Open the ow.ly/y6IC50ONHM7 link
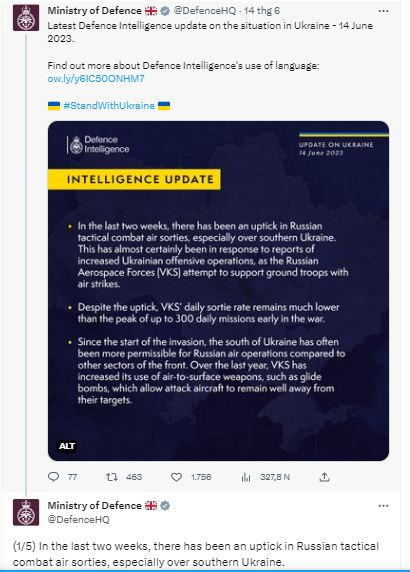This screenshot has width=410, height=572. click(x=96, y=78)
